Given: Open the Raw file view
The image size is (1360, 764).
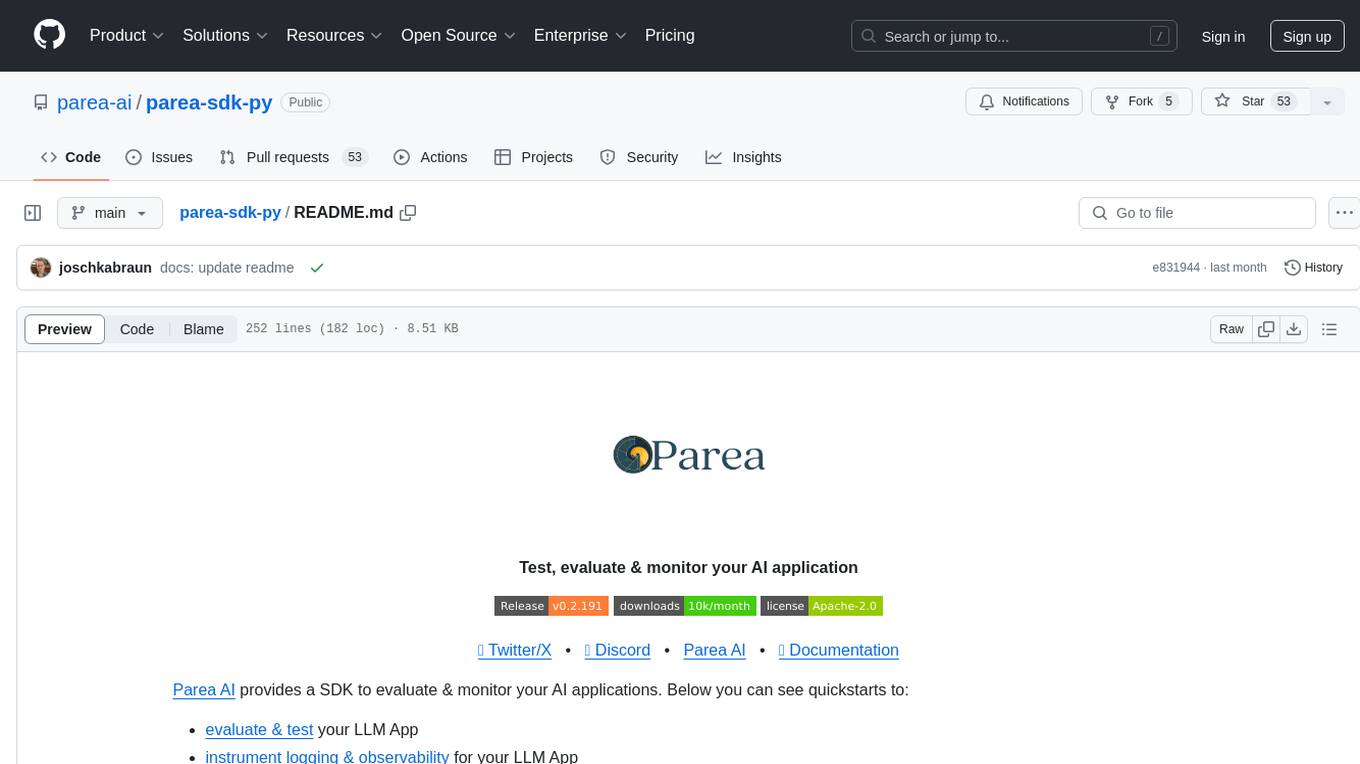Looking at the screenshot, I should pyautogui.click(x=1231, y=329).
